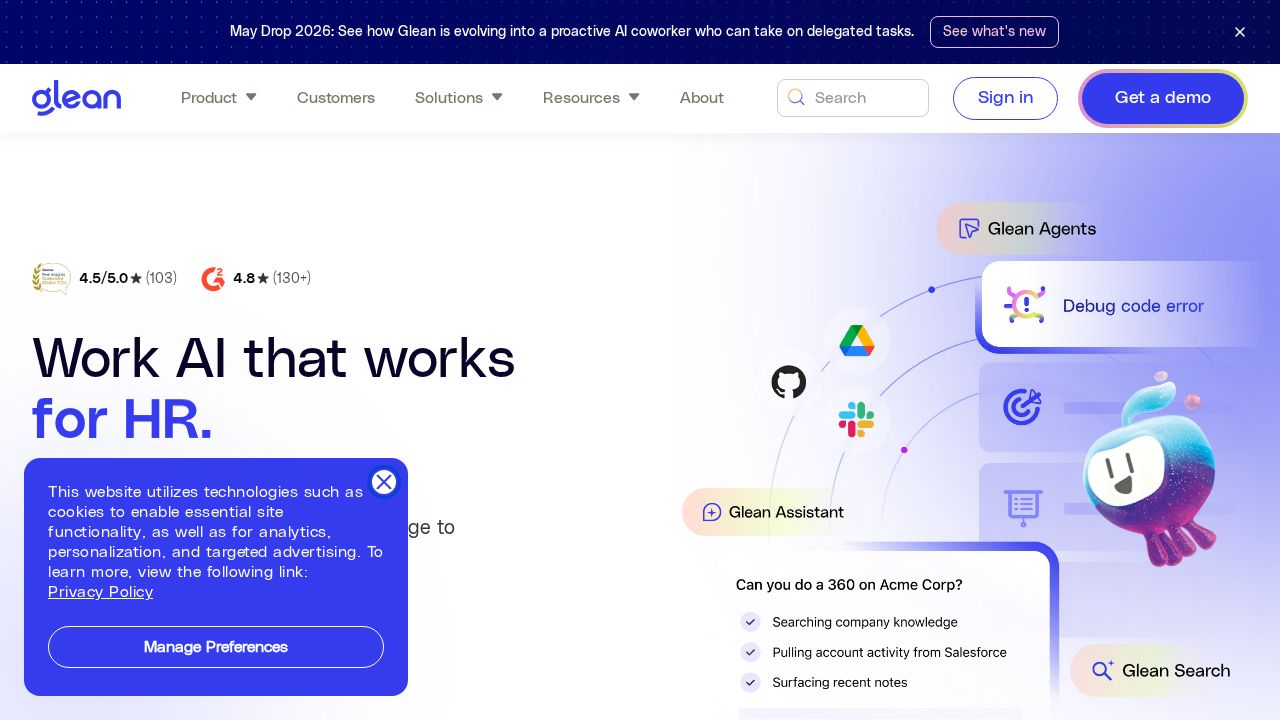Image resolution: width=1280 pixels, height=720 pixels.
Task: Click the Debug code error bug icon
Action: tap(1024, 305)
